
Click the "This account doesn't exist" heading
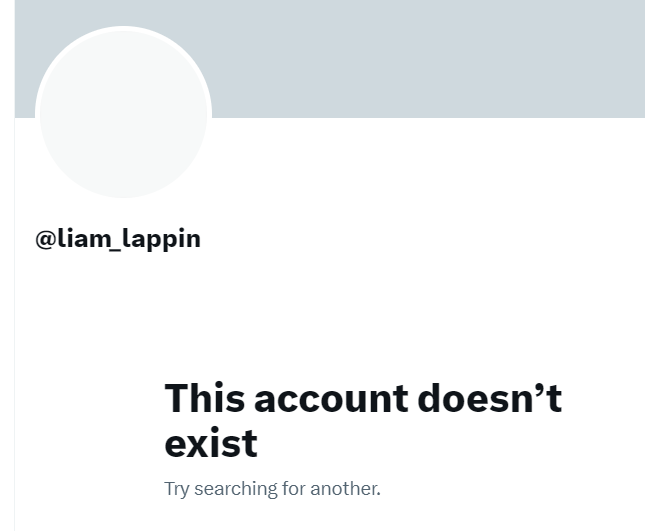coord(363,420)
